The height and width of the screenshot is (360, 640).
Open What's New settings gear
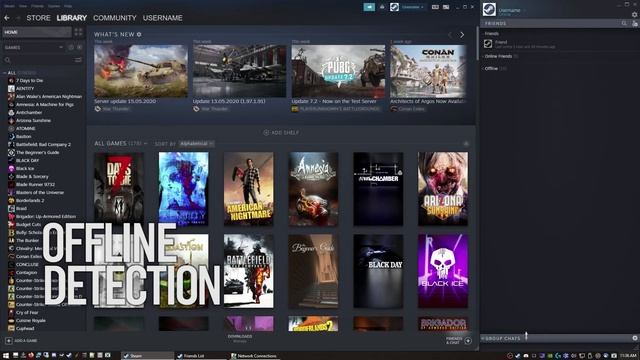point(139,35)
